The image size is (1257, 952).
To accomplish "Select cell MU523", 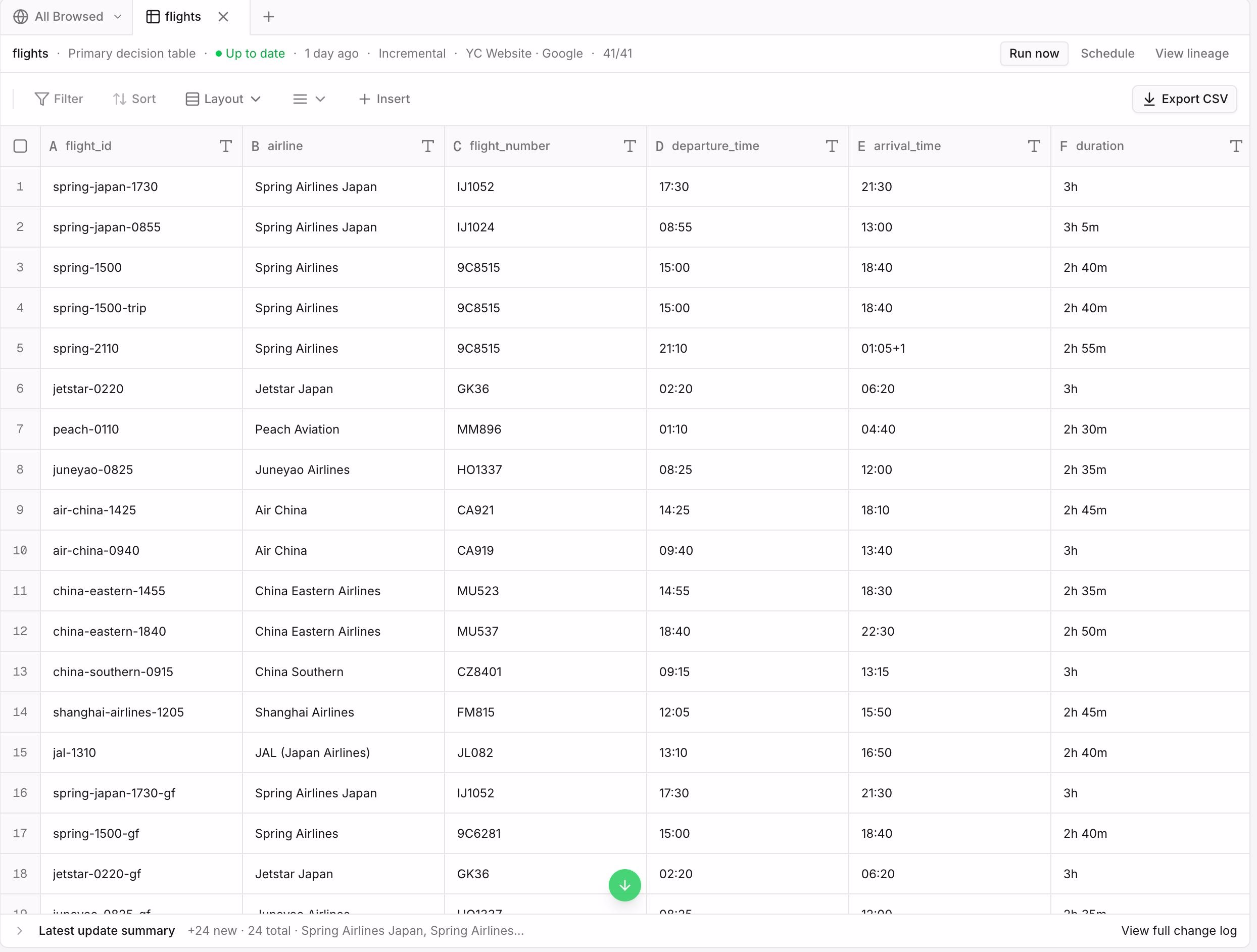I will coord(546,591).
